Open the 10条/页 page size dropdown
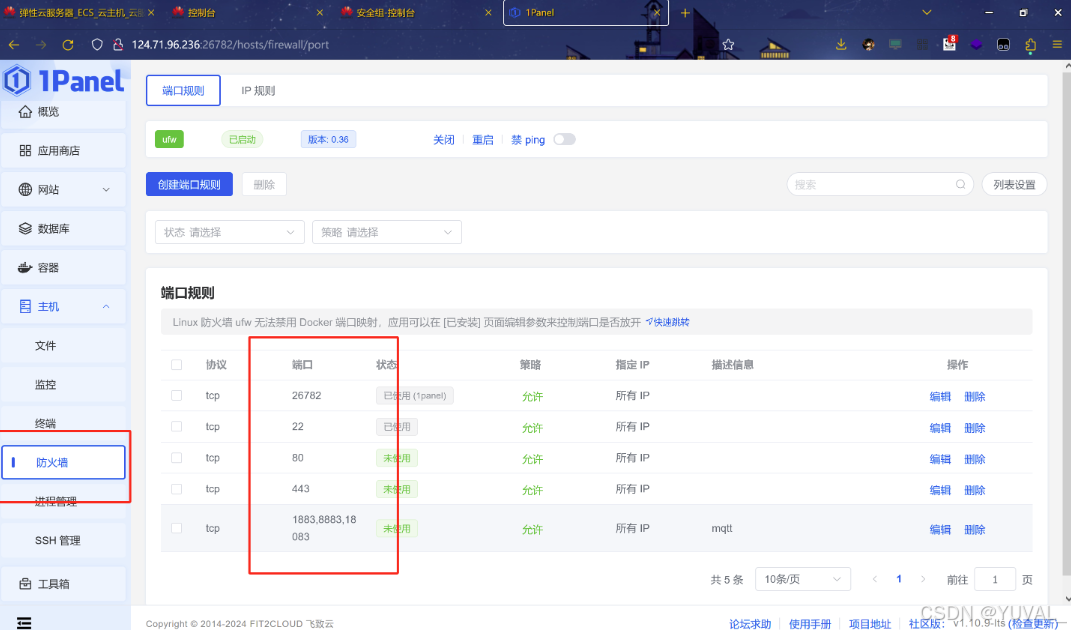The image size is (1071, 630). (803, 579)
